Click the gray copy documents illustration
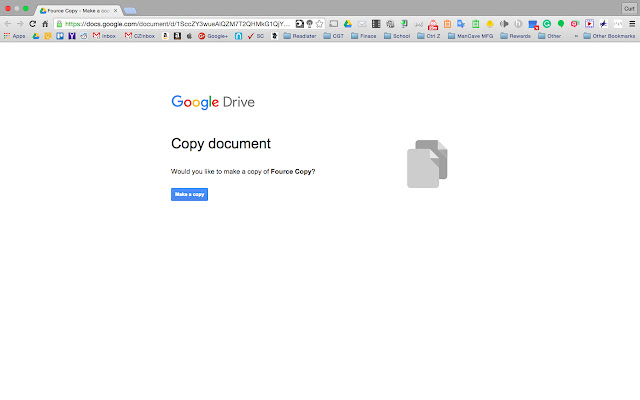640x400 pixels. click(x=427, y=164)
